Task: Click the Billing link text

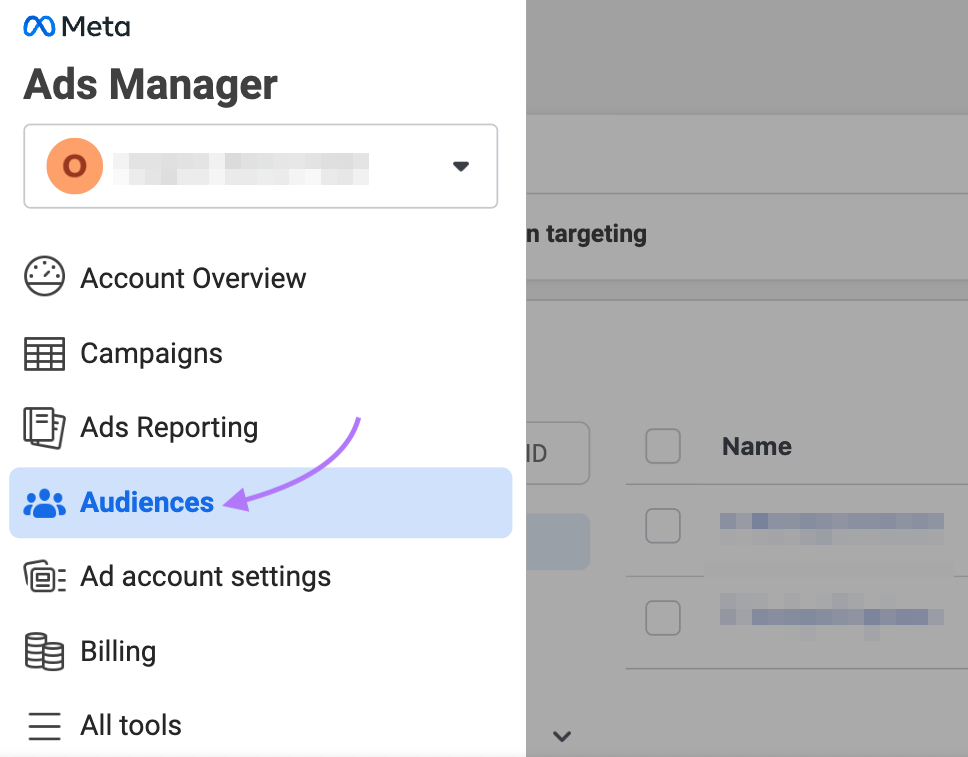Action: [x=118, y=651]
